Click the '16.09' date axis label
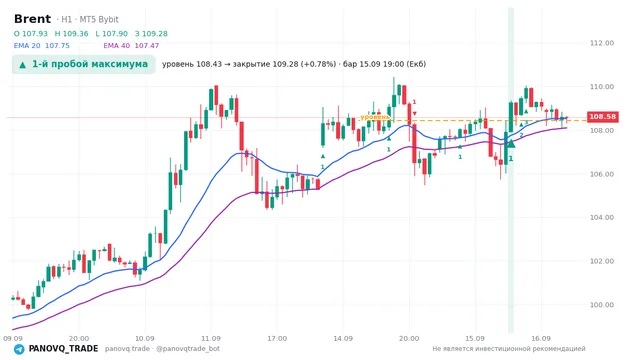The height and width of the screenshot is (360, 640). click(541, 339)
